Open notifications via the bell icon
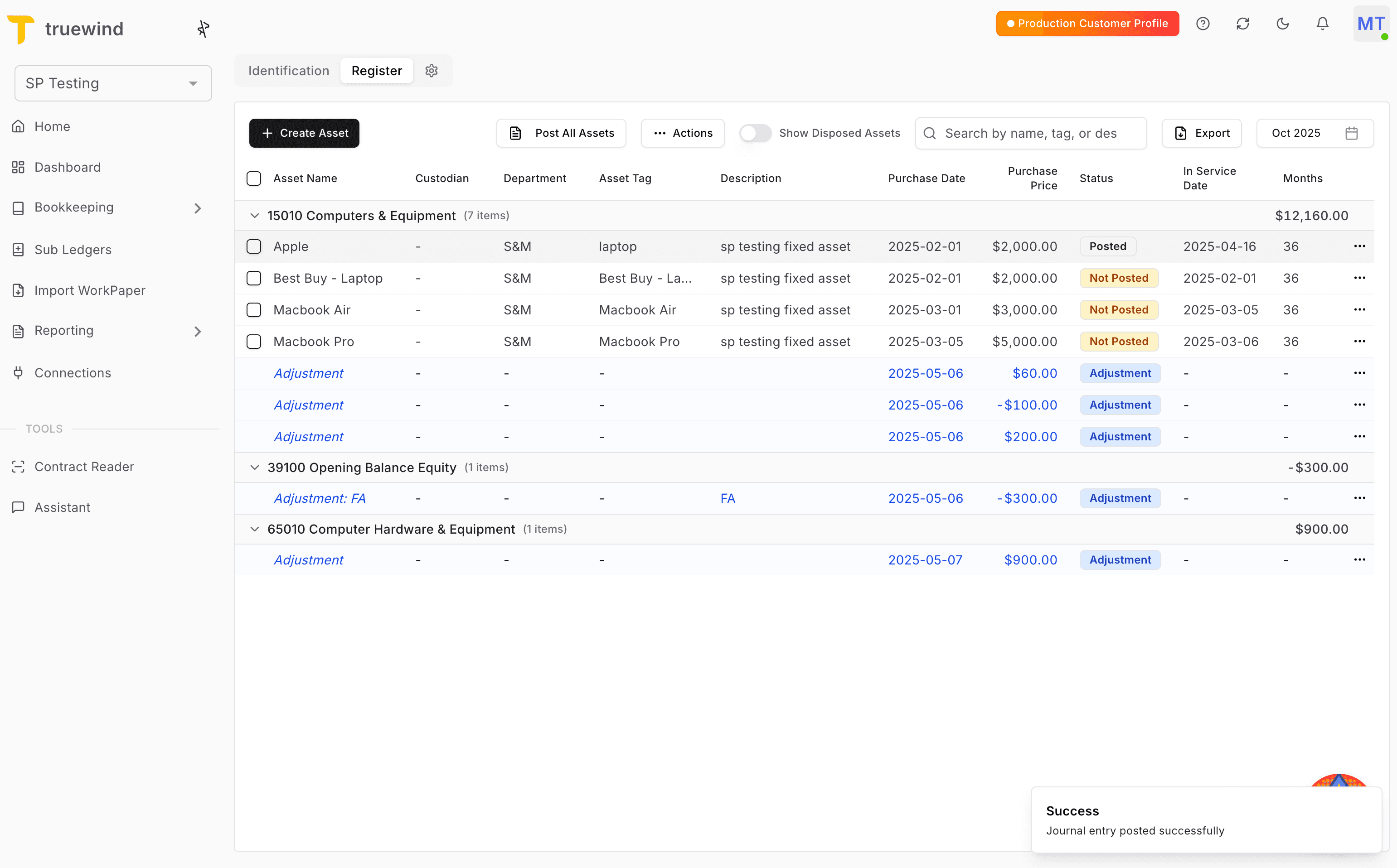Viewport: 1397px width, 868px height. pyautogui.click(x=1322, y=24)
